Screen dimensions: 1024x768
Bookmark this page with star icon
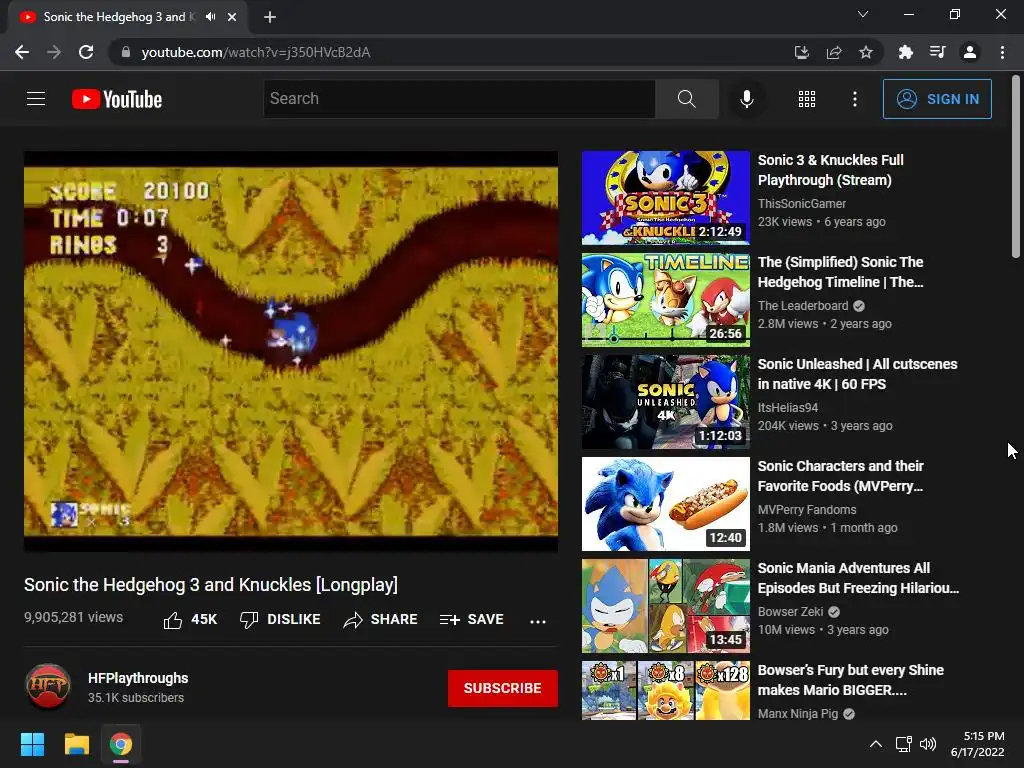click(866, 52)
